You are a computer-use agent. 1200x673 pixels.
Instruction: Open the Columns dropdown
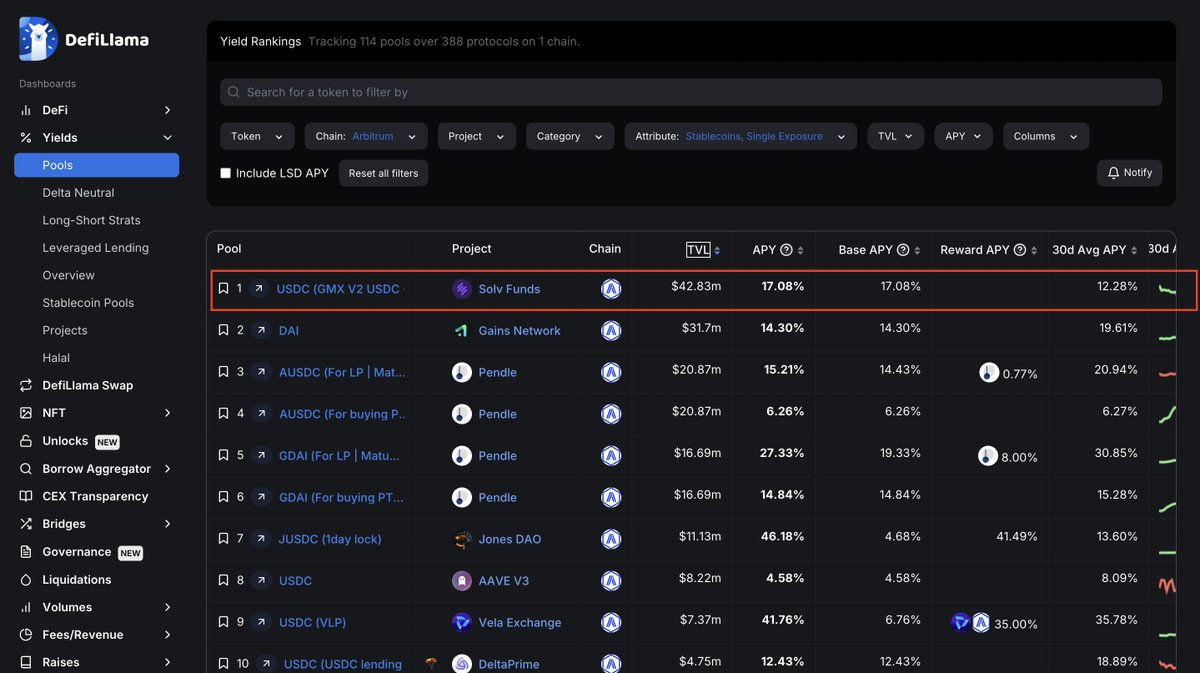[1046, 136]
